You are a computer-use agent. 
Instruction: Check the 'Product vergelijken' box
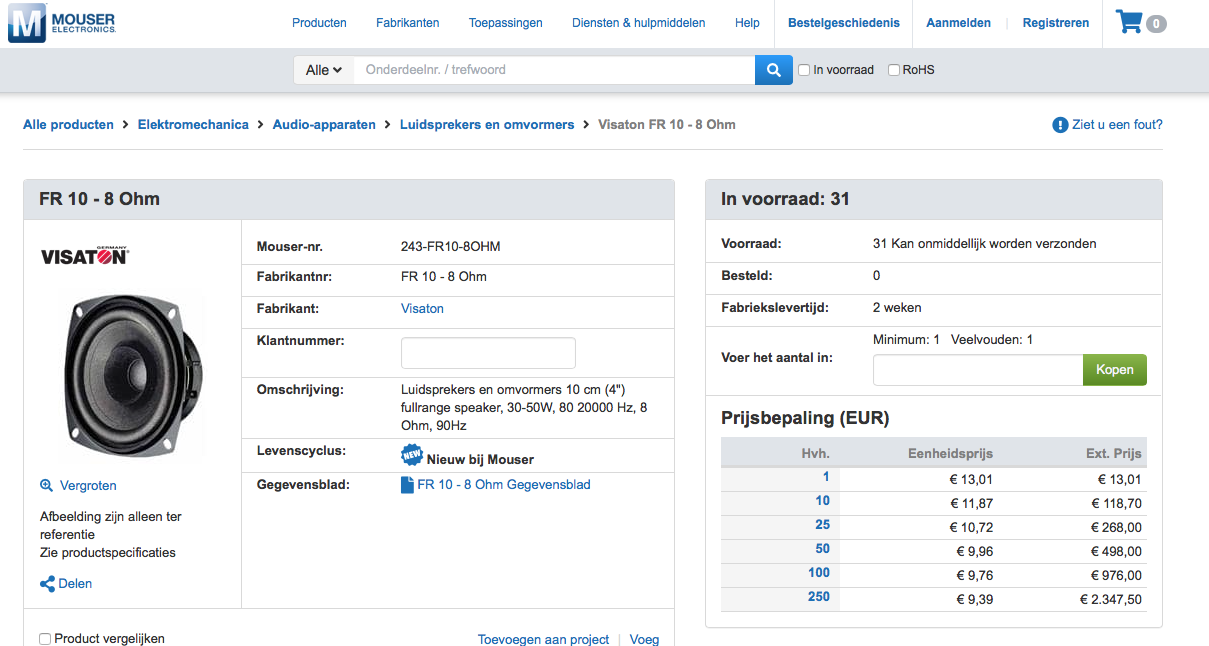(x=45, y=639)
